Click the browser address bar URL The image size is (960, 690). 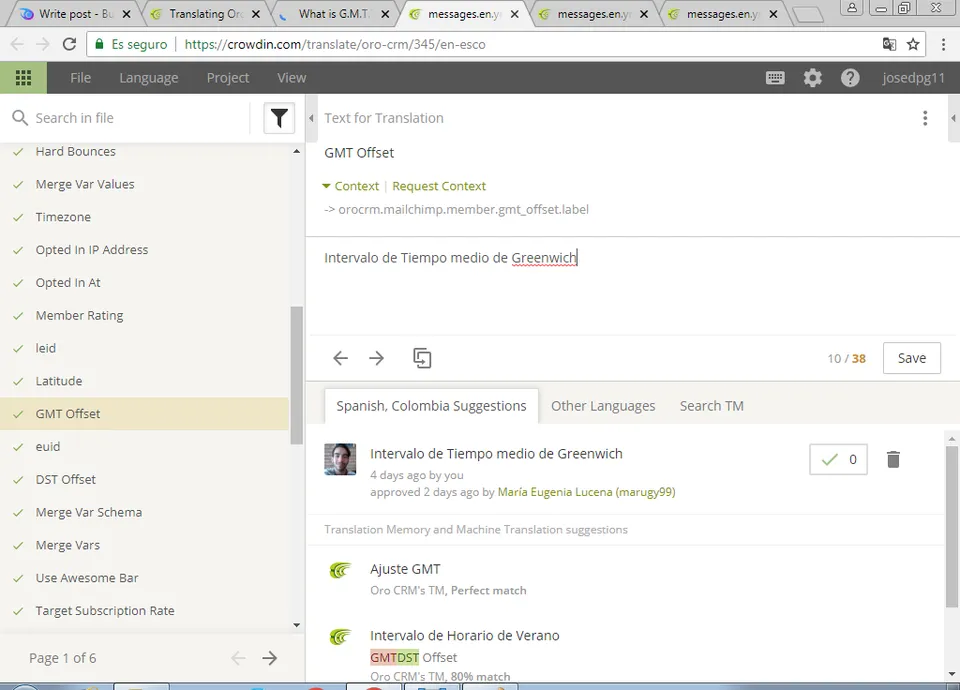(x=334, y=44)
